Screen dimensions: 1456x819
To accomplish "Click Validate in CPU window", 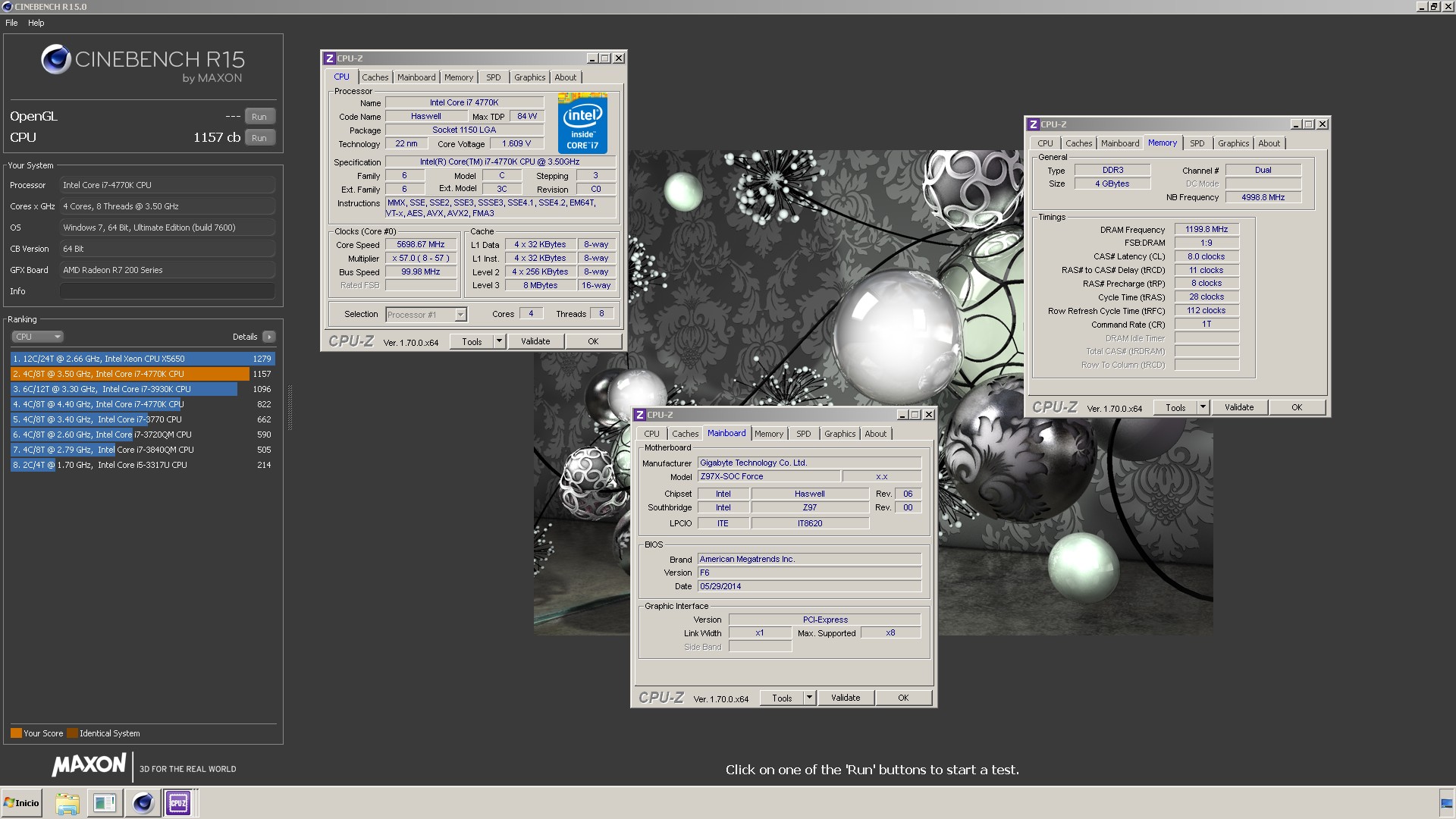I will [x=535, y=342].
